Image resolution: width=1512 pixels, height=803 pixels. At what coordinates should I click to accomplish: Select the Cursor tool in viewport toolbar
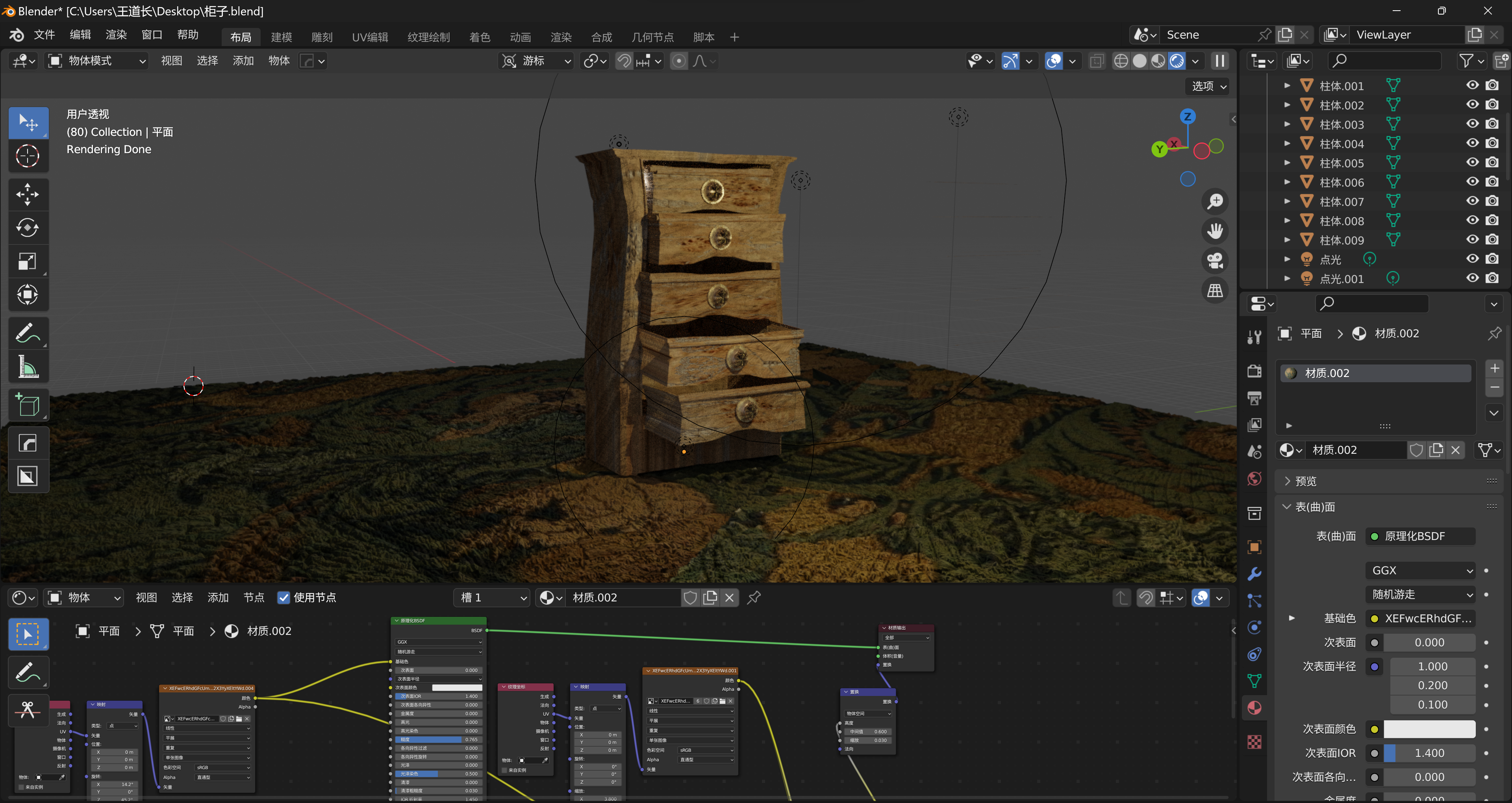[28, 156]
